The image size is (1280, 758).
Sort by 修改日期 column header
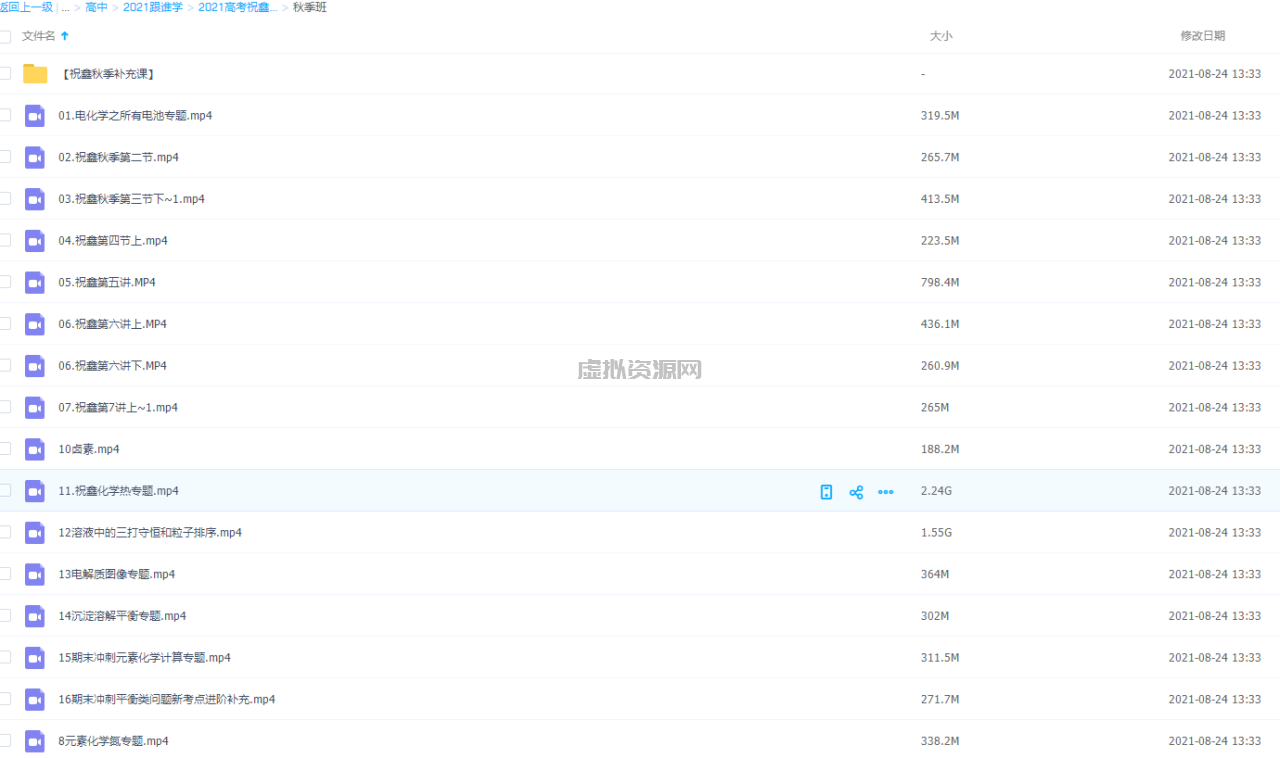(1202, 36)
